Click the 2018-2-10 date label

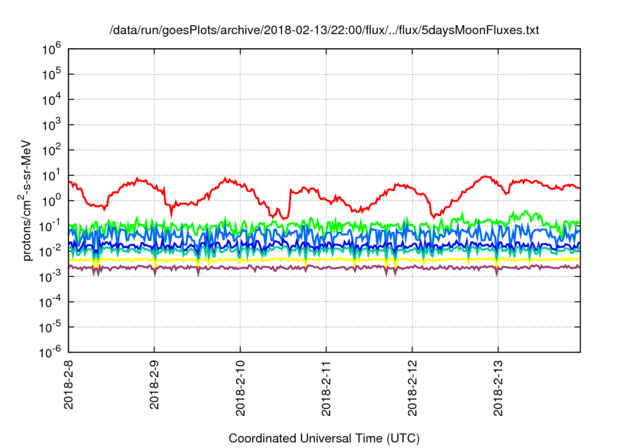coord(240,388)
